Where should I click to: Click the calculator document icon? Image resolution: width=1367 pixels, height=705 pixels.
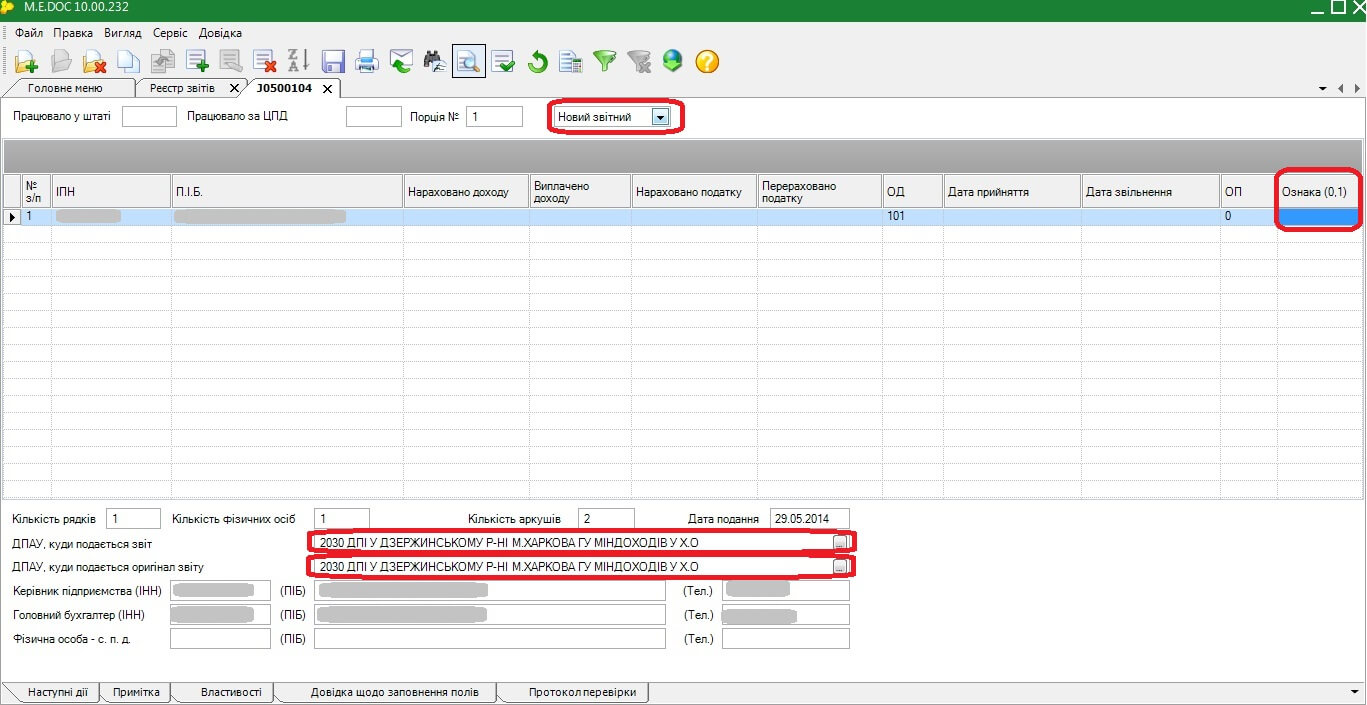click(x=571, y=62)
